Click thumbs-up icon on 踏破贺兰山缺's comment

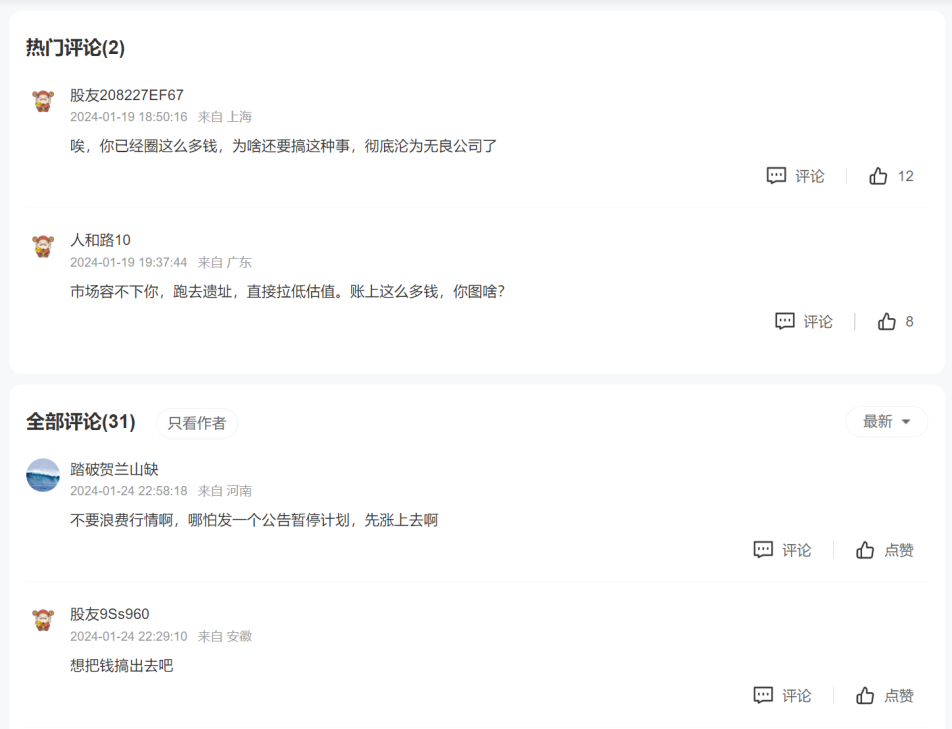click(x=865, y=550)
